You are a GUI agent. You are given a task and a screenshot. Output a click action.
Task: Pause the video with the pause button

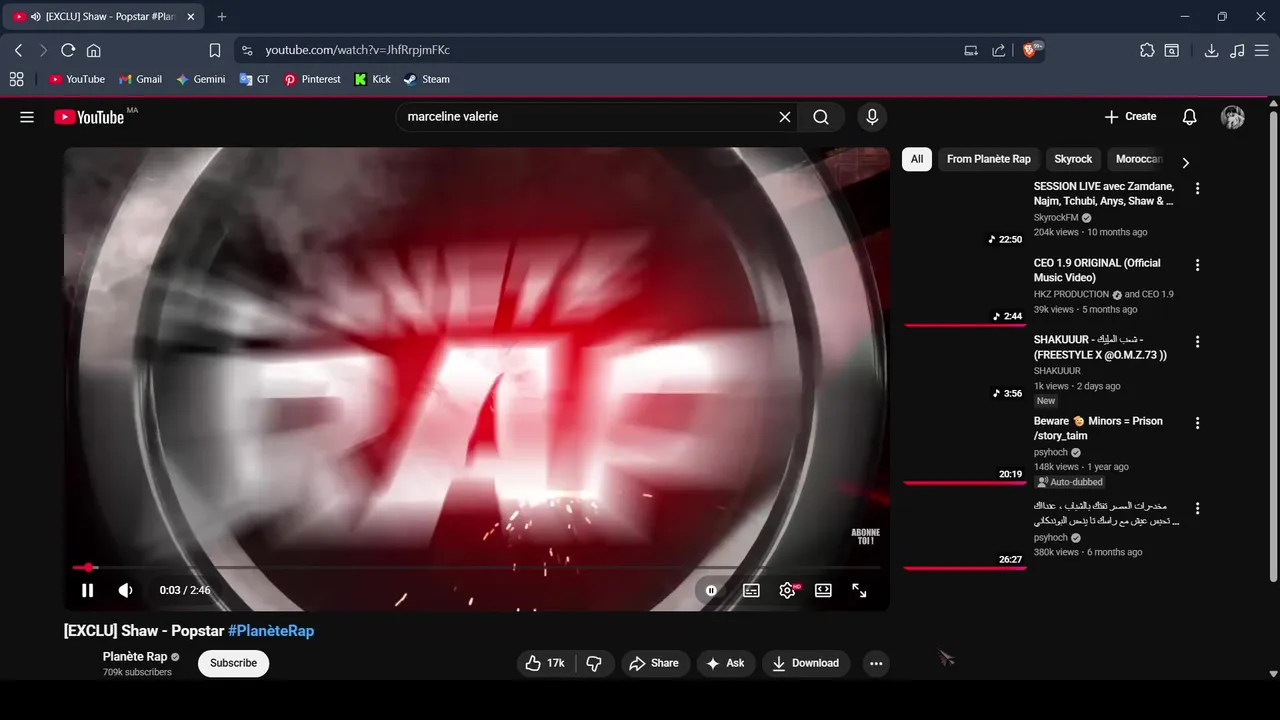[x=87, y=590]
